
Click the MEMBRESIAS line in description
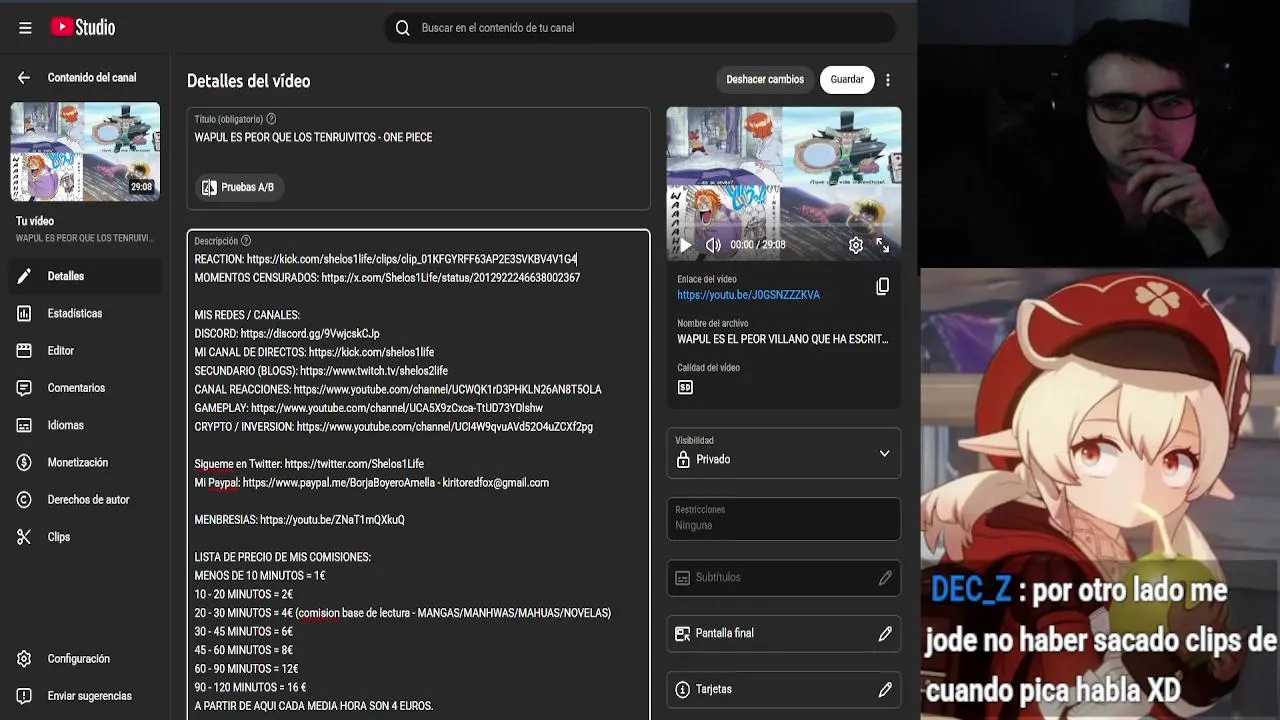click(300, 520)
